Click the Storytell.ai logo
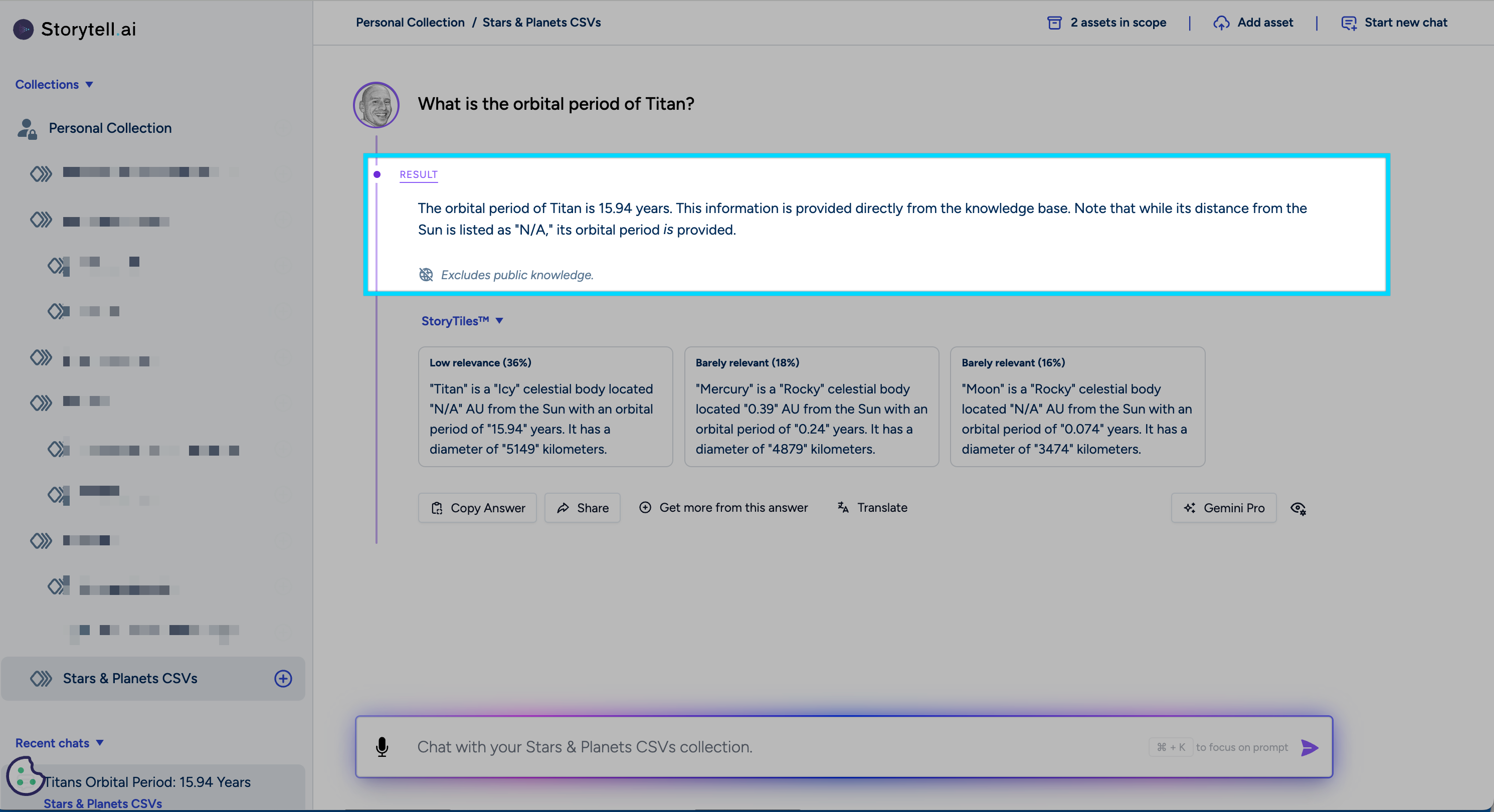 (75, 29)
